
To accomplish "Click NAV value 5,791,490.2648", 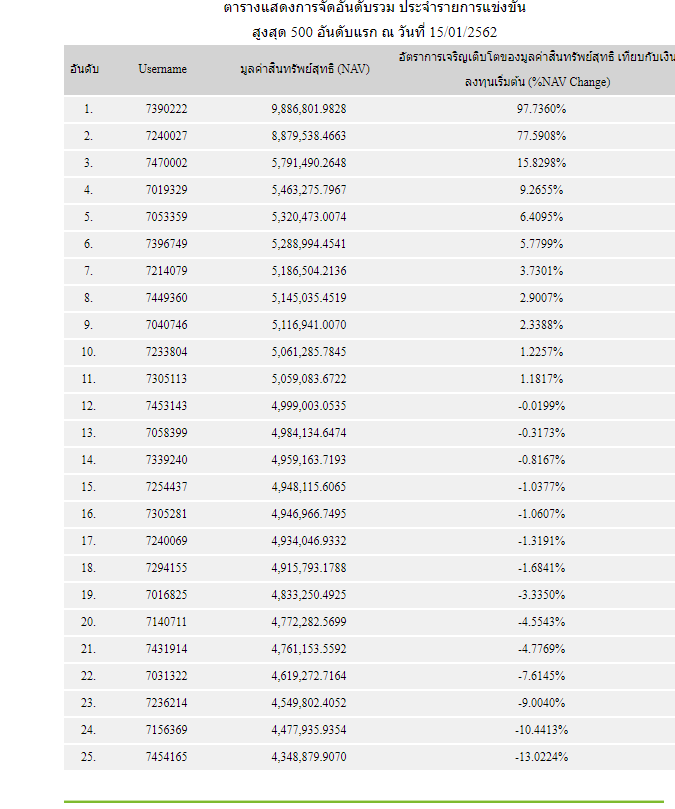I will 308,162.
